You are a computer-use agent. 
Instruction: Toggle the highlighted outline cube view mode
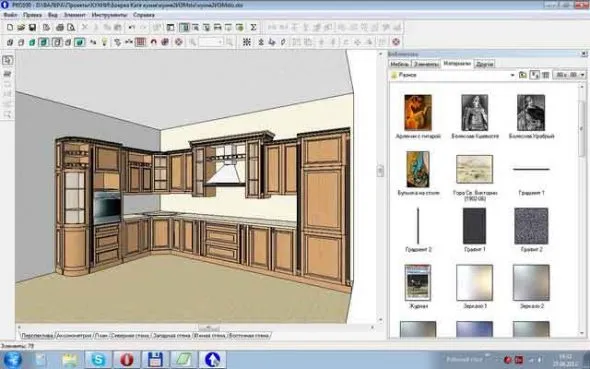56,42
